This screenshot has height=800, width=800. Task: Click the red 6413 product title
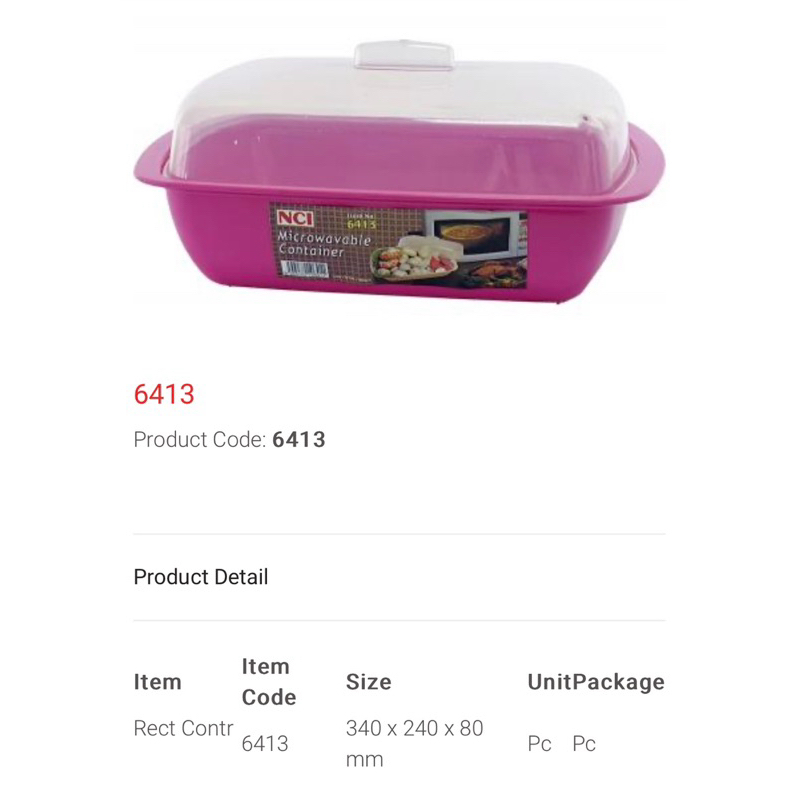point(164,394)
